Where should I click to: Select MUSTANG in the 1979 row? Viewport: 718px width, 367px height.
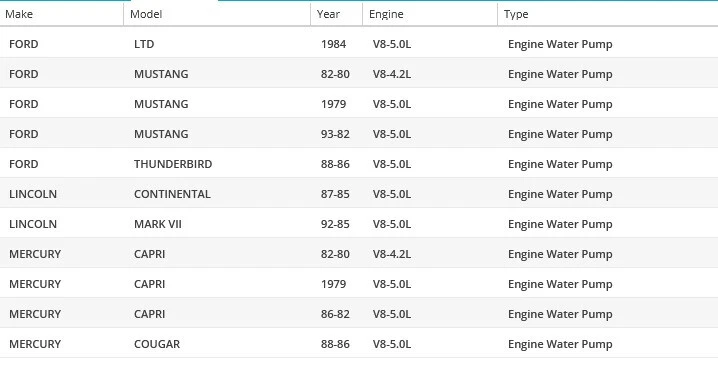pos(161,104)
